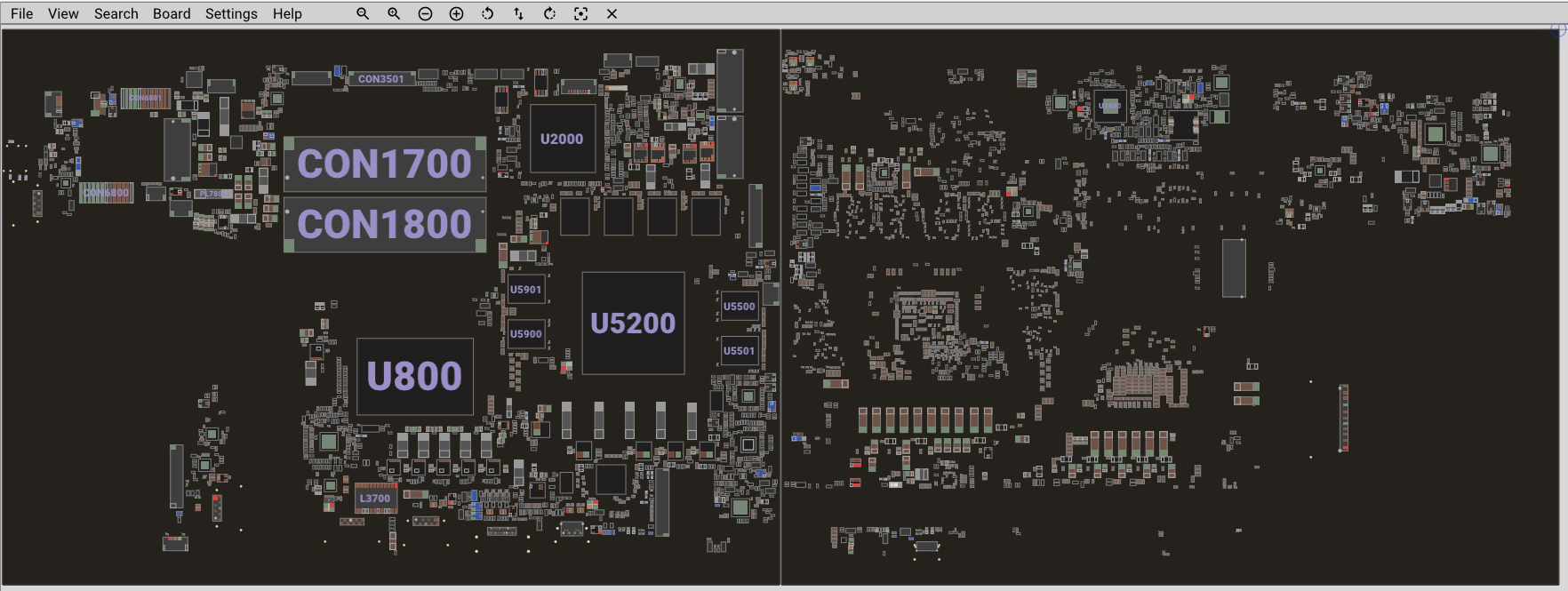
Task: Select the U800 component
Action: coord(414,376)
